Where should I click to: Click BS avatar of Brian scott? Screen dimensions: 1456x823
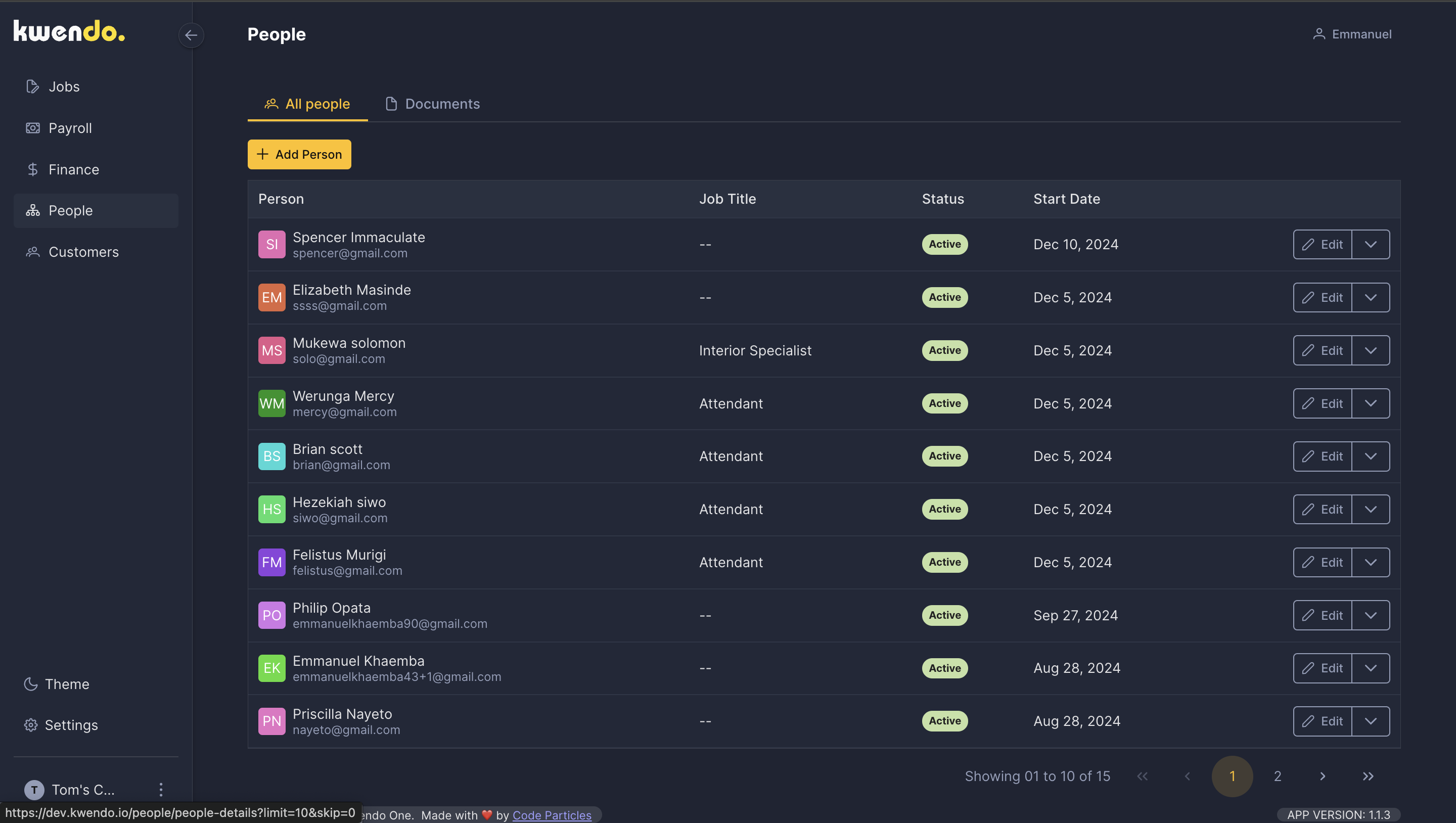[x=272, y=456]
